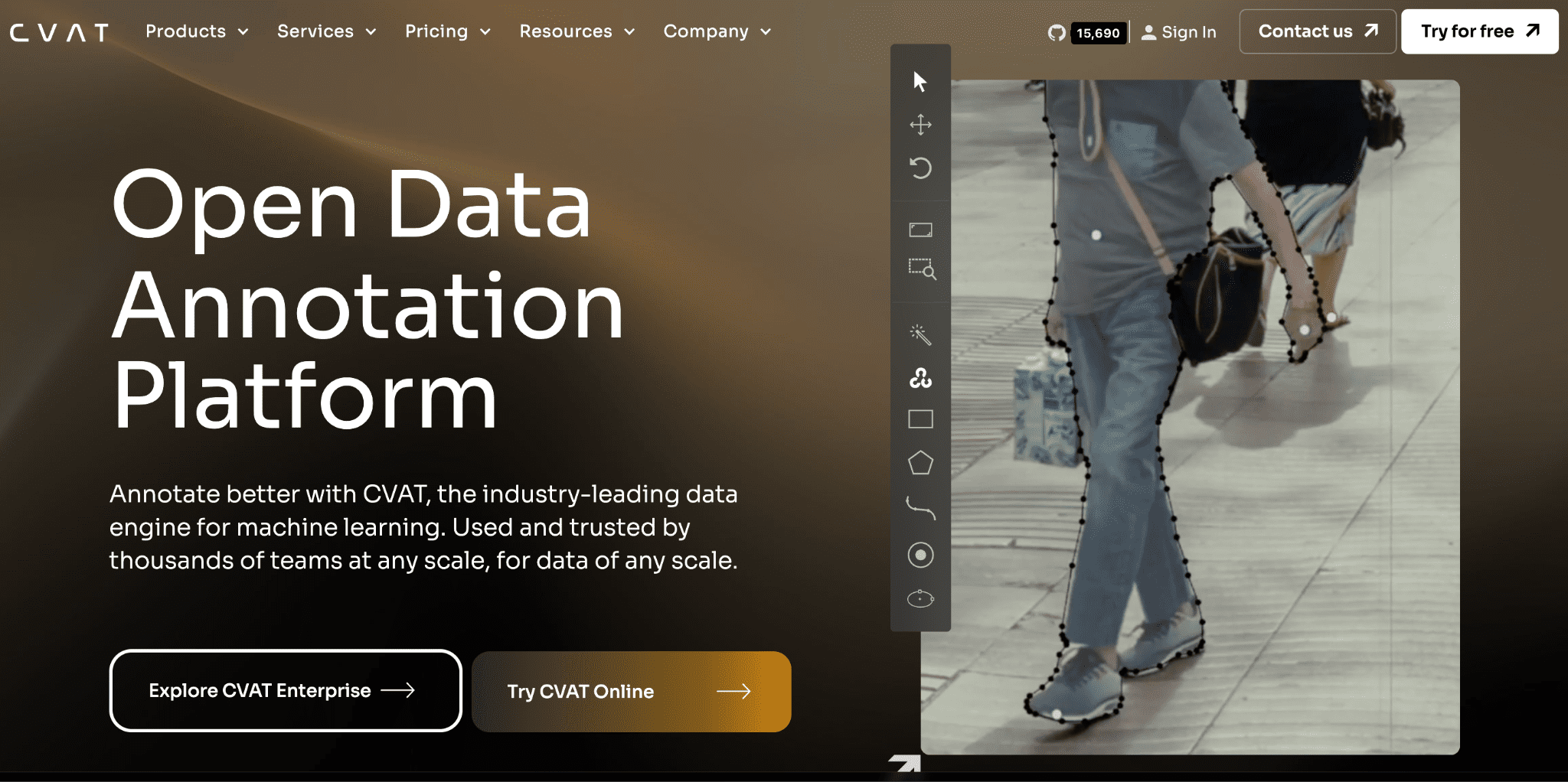Screen dimensions: 1568x782
Task: Open the Services menu
Action: pos(326,31)
